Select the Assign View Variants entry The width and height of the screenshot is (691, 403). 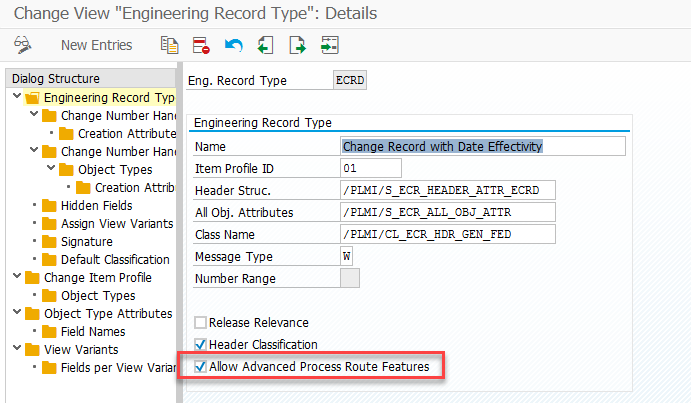pos(117,224)
